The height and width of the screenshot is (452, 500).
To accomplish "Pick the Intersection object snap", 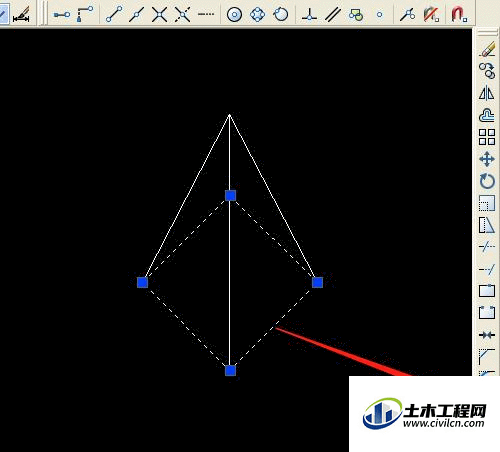I will pyautogui.click(x=159, y=15).
